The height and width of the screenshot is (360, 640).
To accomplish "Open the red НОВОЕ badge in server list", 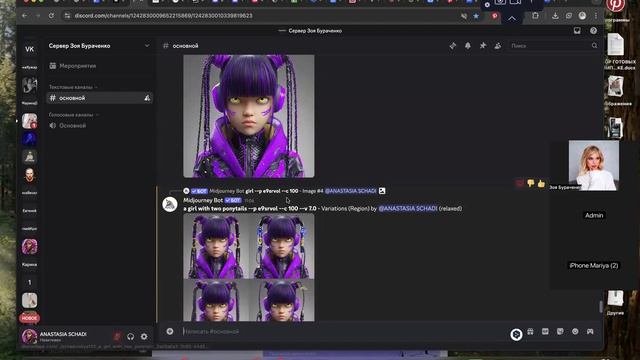I will coord(29,318).
